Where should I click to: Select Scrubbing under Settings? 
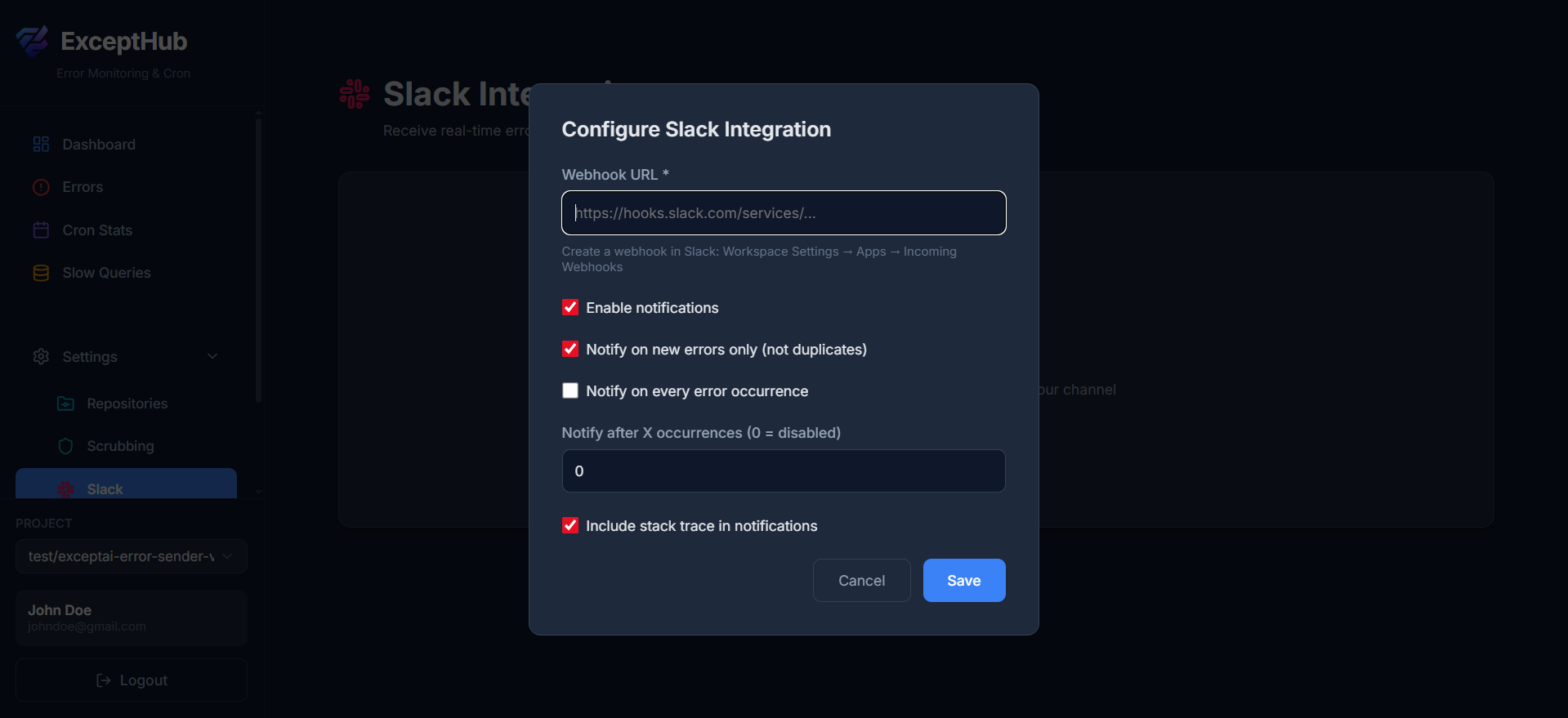[x=127, y=446]
